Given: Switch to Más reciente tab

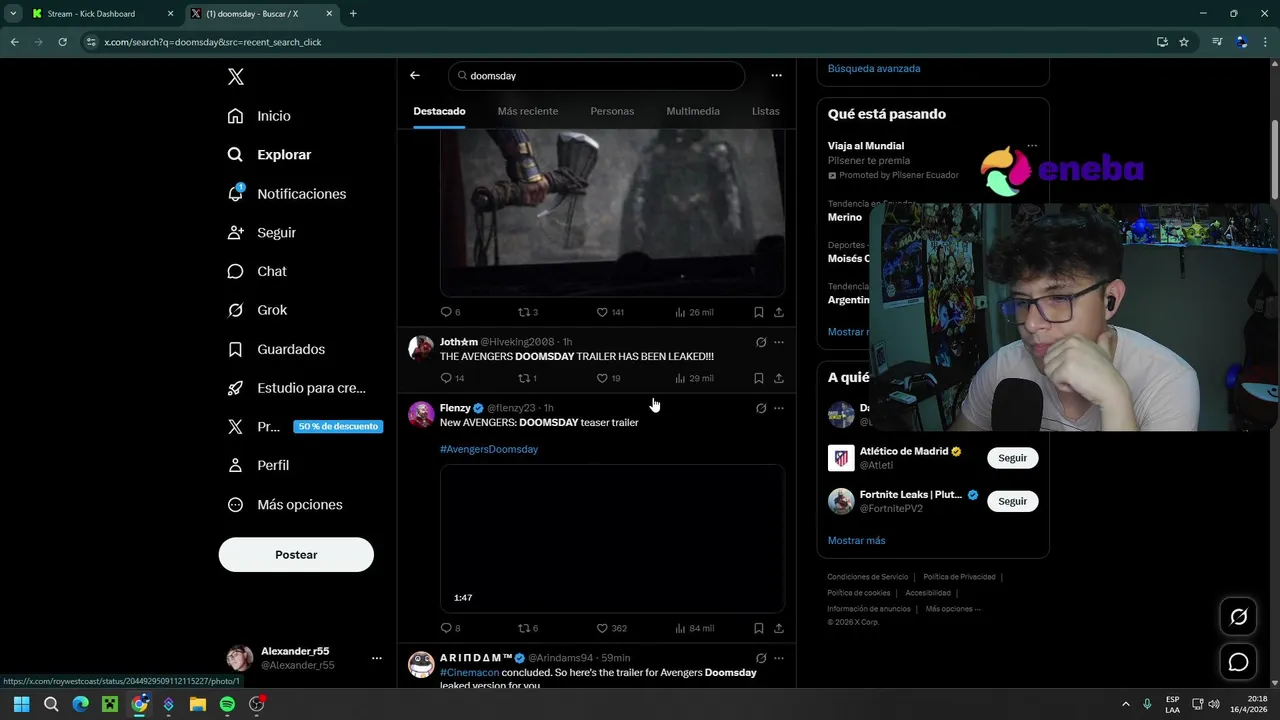Looking at the screenshot, I should 528,111.
